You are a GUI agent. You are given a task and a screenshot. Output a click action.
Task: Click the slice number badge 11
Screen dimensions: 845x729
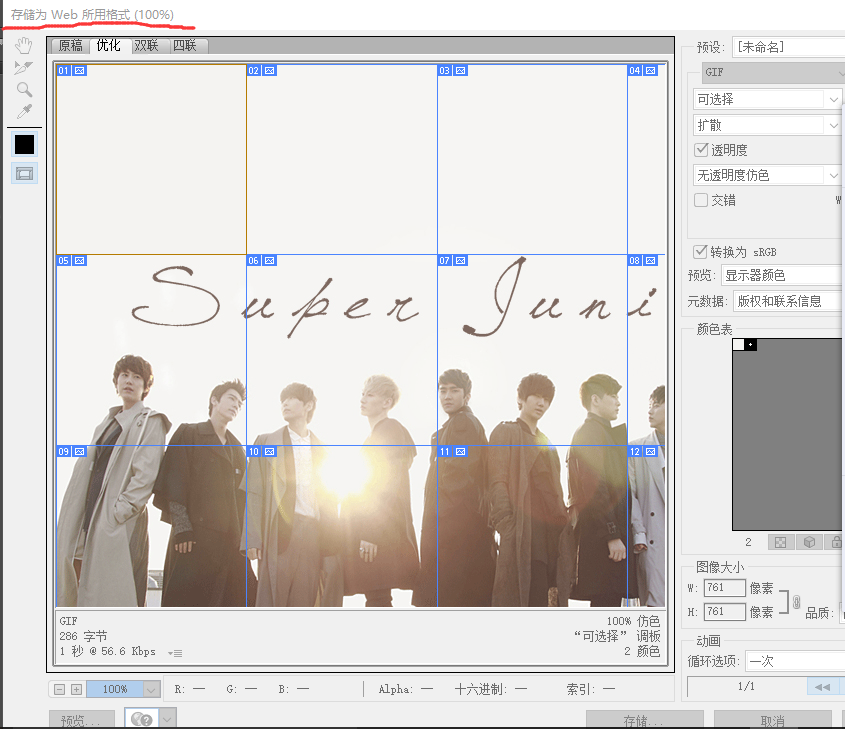pyautogui.click(x=445, y=452)
